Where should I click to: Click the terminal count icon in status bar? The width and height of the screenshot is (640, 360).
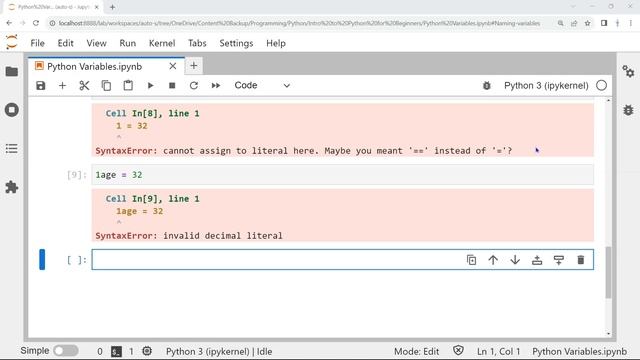click(116, 351)
